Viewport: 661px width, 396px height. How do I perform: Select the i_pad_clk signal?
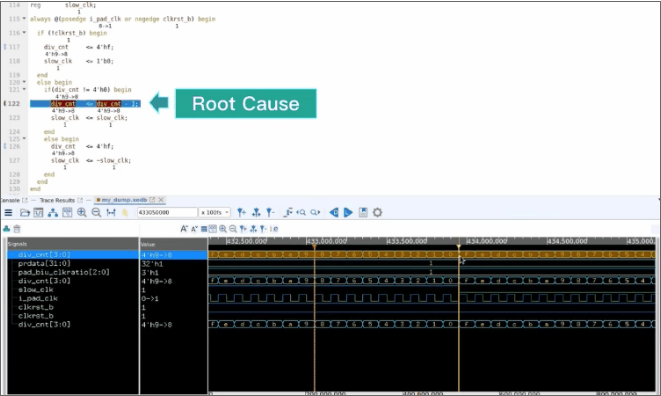(38, 299)
